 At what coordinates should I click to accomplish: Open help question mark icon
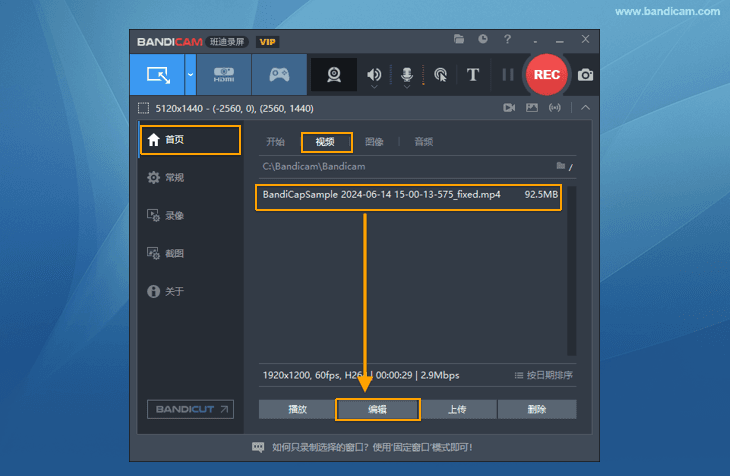[x=507, y=39]
